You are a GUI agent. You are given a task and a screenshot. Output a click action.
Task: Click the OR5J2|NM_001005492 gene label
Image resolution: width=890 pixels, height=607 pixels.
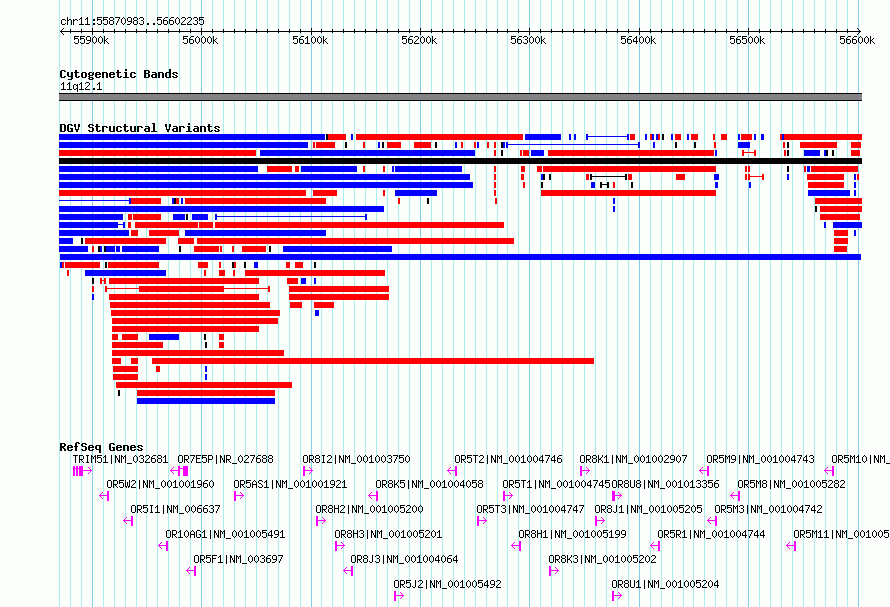point(447,584)
